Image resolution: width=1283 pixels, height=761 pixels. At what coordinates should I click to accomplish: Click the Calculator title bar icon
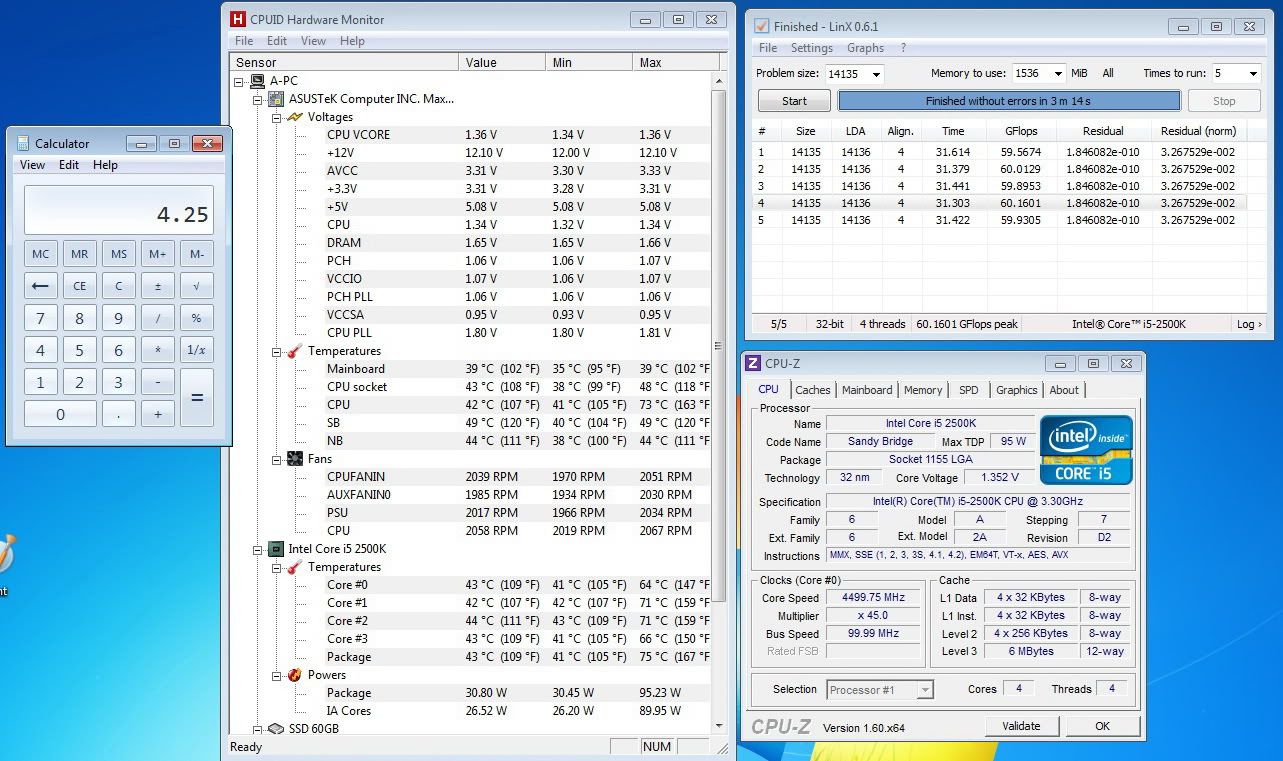(22, 143)
